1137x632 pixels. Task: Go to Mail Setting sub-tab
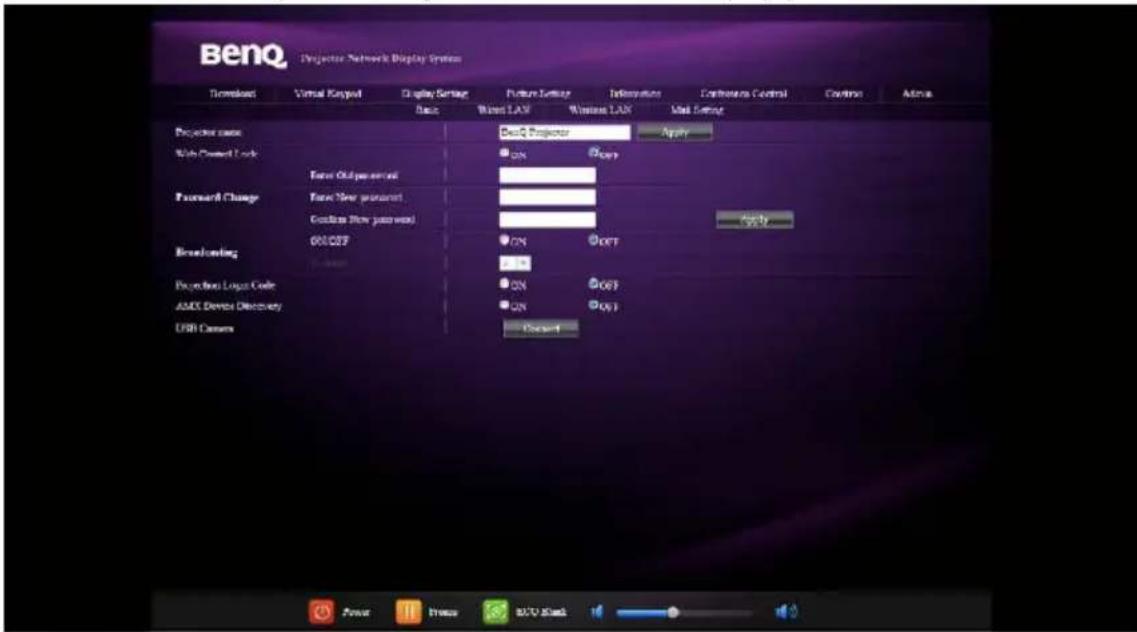[697, 110]
